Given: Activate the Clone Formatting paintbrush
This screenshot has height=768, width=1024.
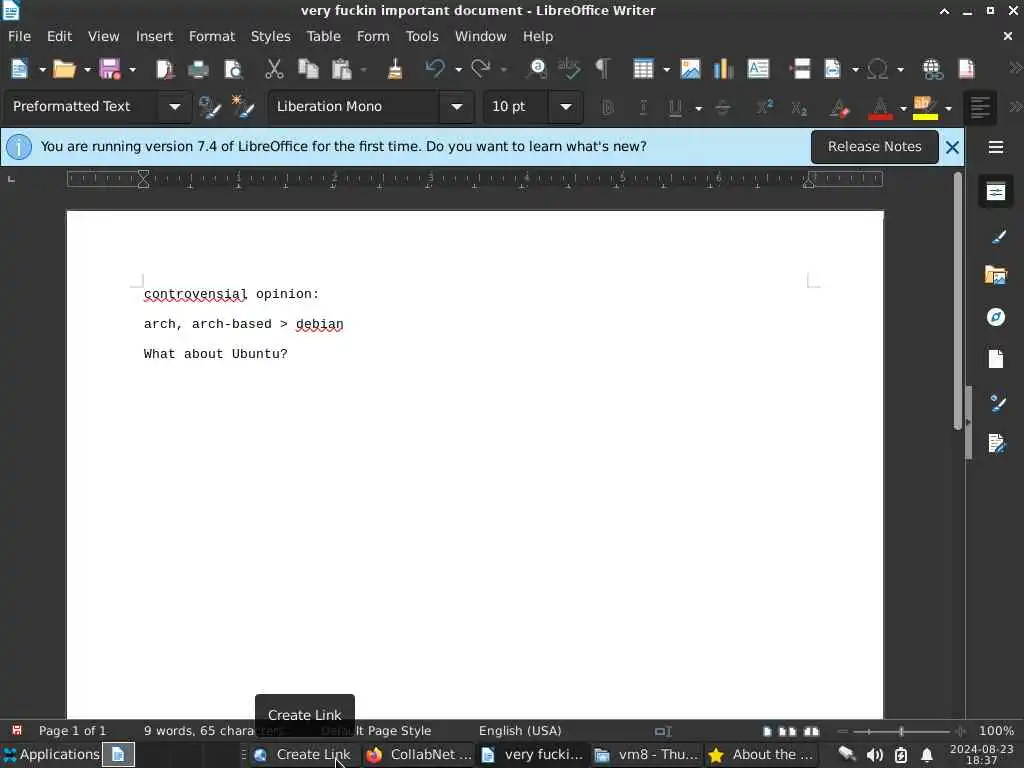Looking at the screenshot, I should pos(394,69).
